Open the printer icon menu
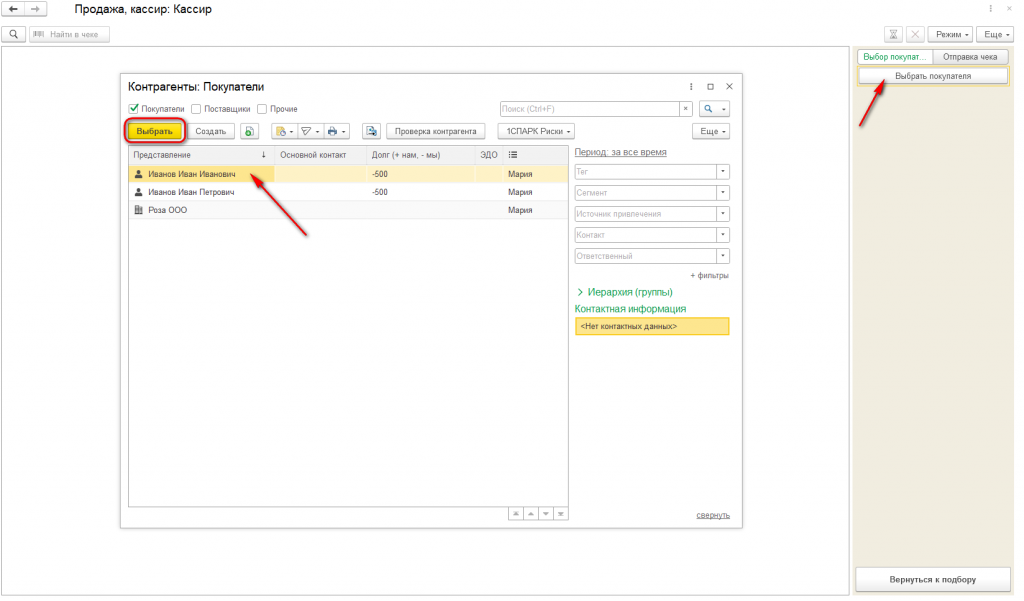Image resolution: width=1024 pixels, height=601 pixels. [x=336, y=131]
